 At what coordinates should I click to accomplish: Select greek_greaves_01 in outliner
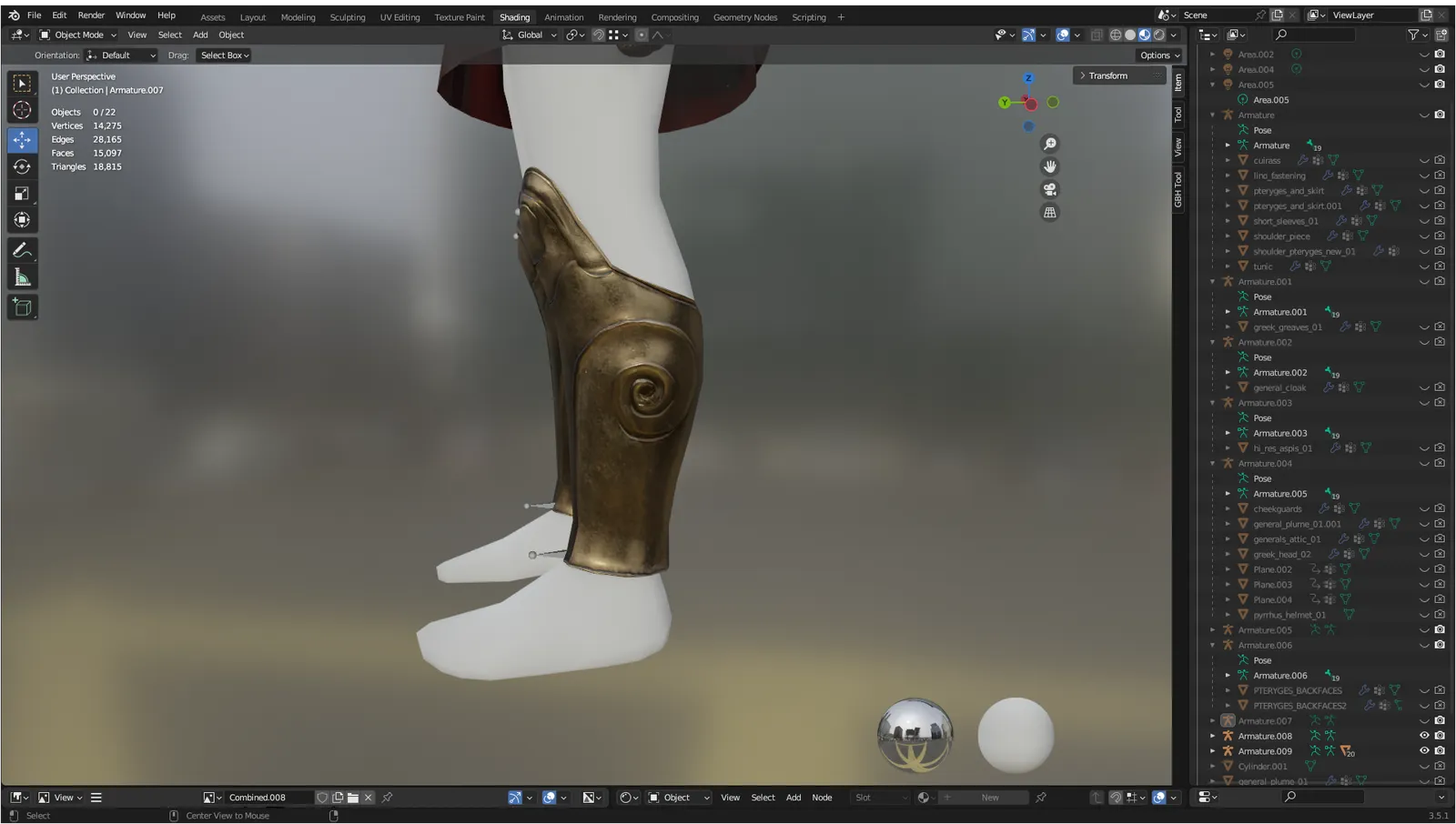(x=1288, y=327)
